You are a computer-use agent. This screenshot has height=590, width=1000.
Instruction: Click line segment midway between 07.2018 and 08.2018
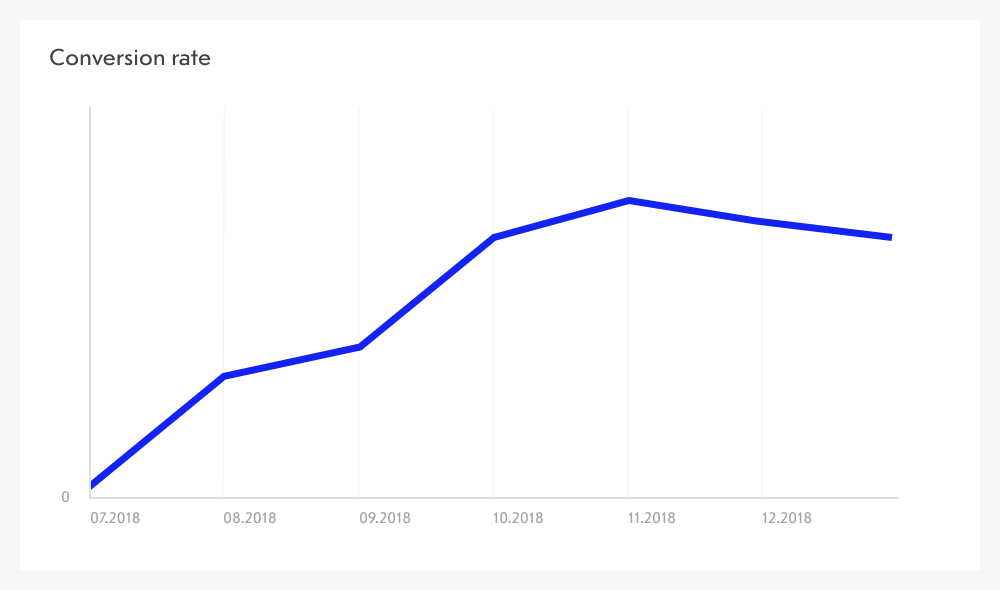(158, 431)
